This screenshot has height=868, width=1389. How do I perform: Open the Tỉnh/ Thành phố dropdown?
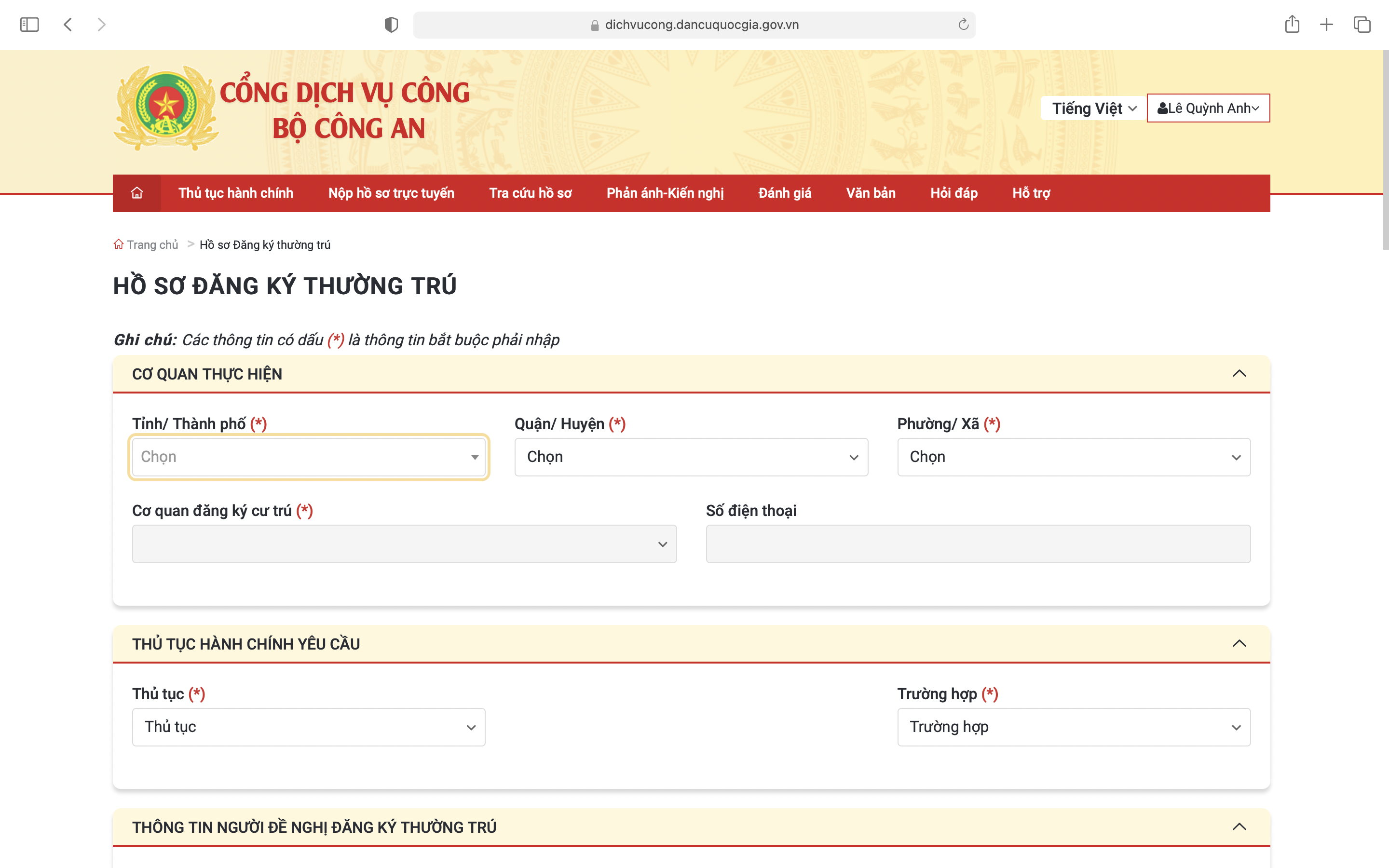pyautogui.click(x=309, y=457)
